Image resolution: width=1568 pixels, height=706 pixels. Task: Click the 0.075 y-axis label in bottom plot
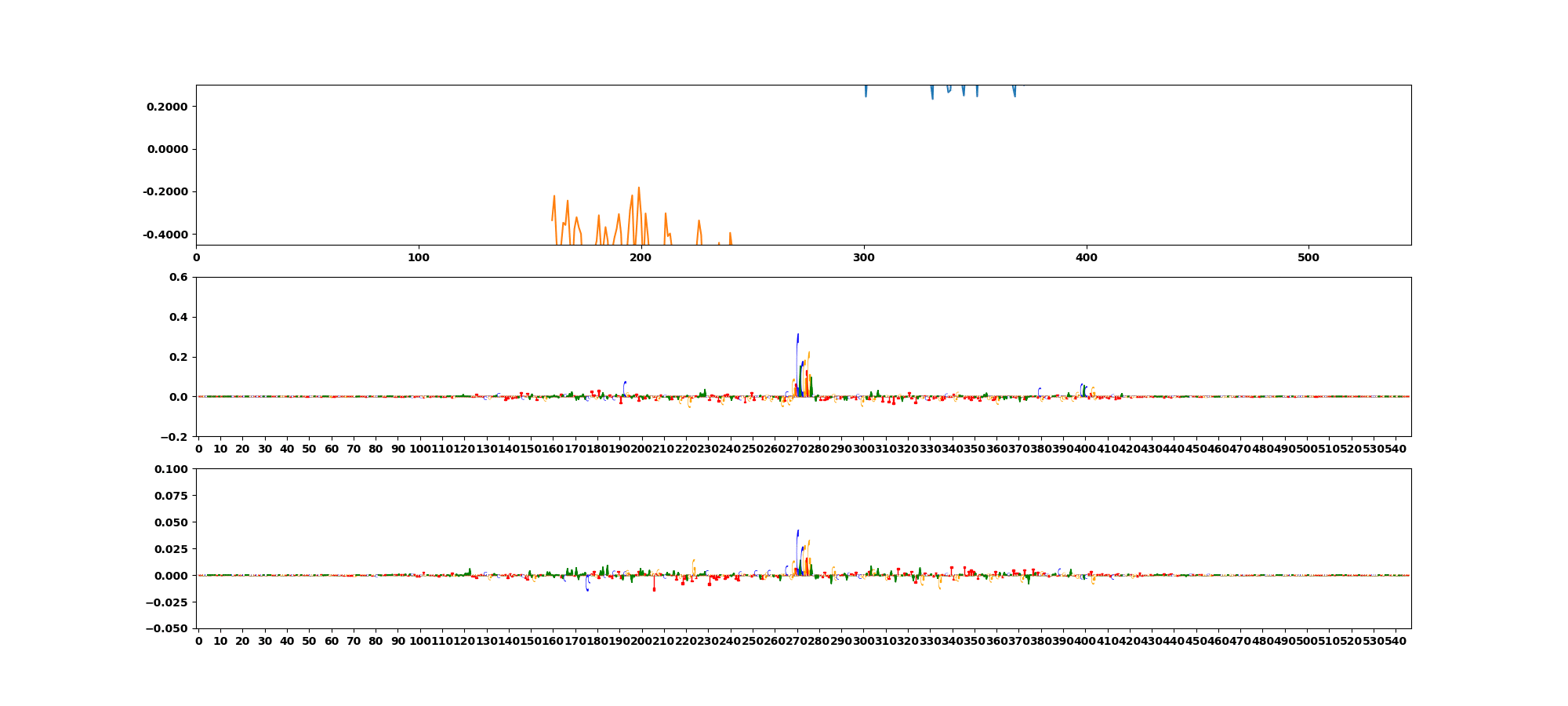pyautogui.click(x=172, y=496)
